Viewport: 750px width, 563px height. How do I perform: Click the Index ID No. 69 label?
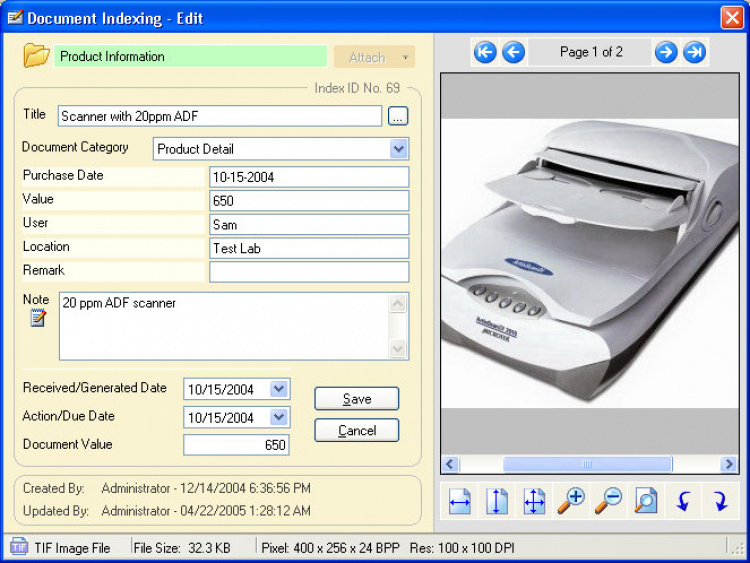click(357, 88)
